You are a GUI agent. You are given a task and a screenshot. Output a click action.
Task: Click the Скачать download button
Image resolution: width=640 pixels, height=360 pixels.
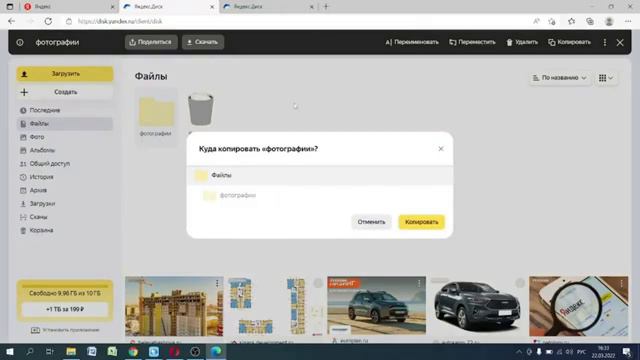(203, 42)
